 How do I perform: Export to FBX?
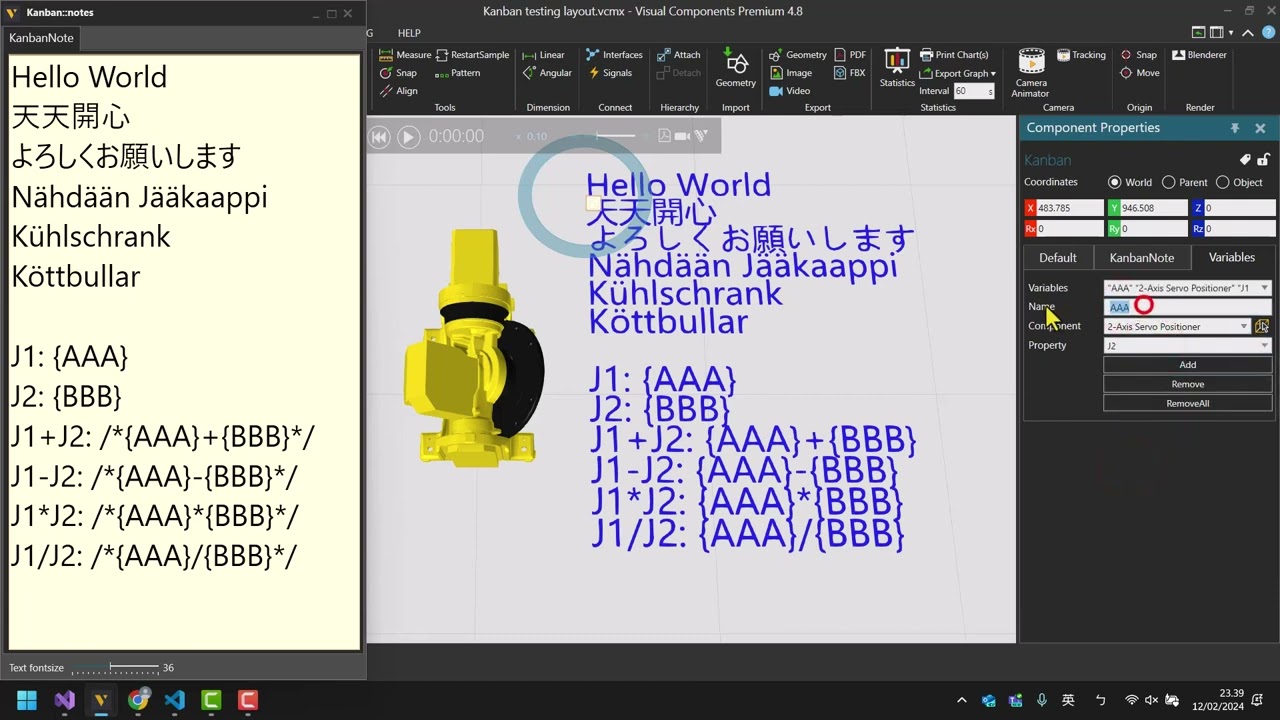pos(850,73)
